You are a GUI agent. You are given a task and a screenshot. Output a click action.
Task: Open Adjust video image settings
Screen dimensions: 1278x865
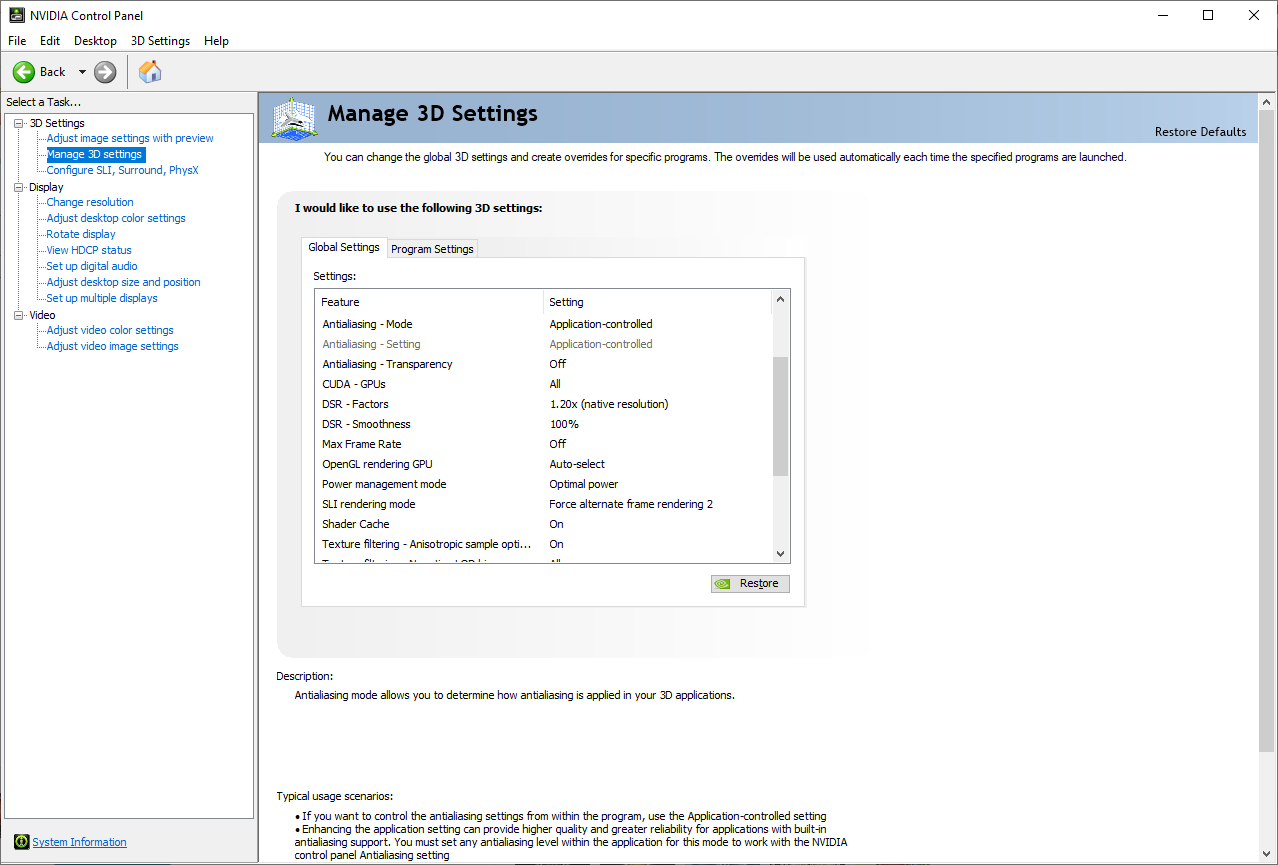112,346
